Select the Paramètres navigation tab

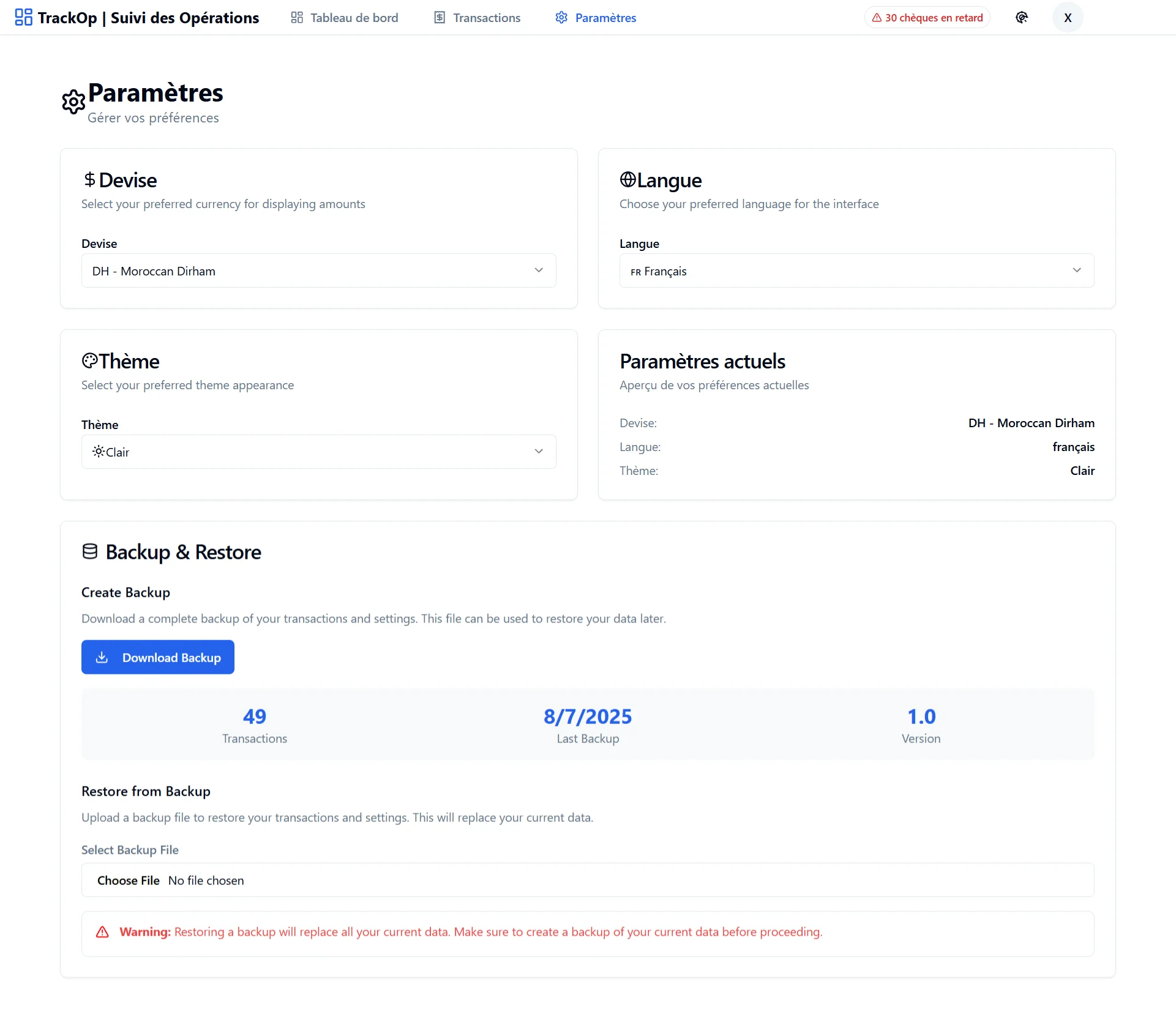(596, 18)
